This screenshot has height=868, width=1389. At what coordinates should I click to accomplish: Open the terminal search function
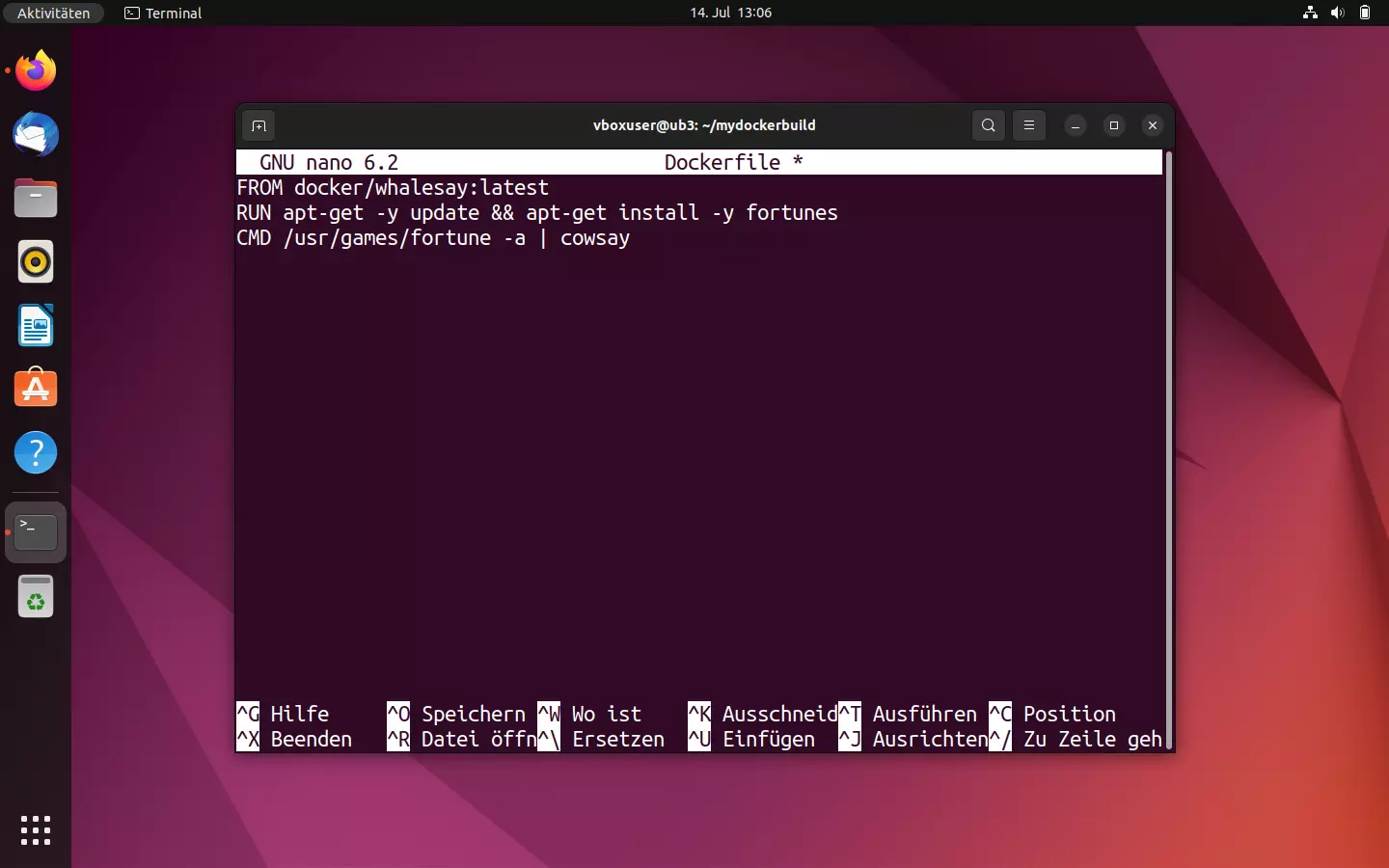point(988,125)
